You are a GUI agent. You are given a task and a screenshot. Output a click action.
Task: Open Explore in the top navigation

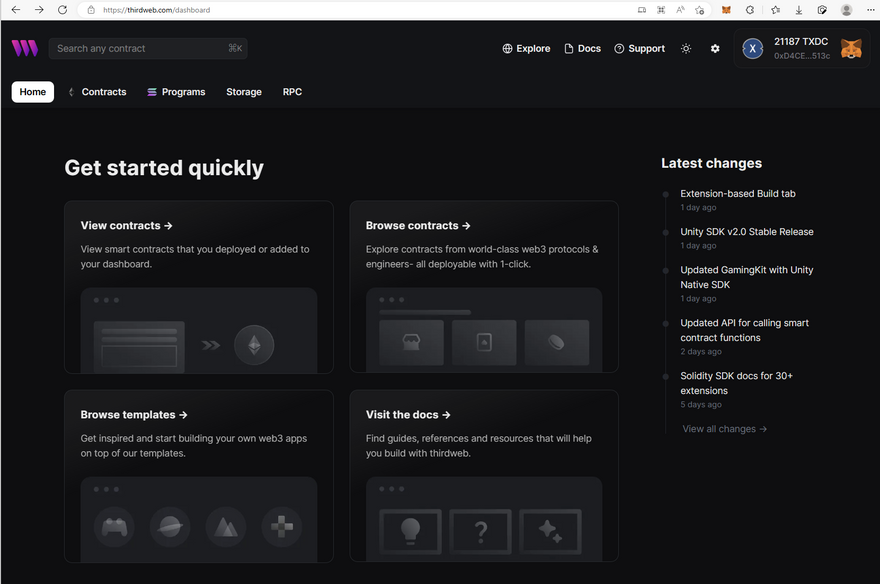526,49
